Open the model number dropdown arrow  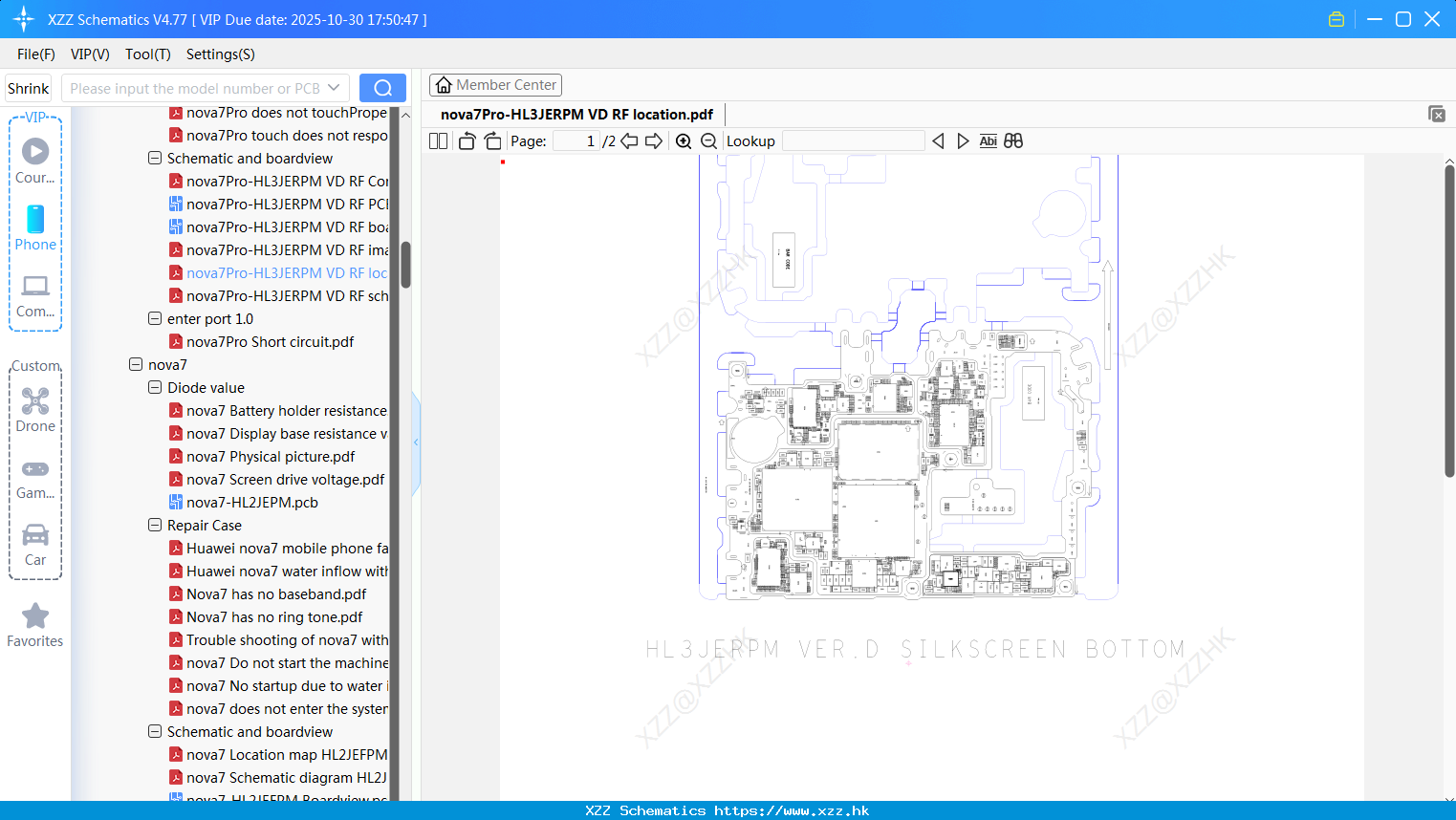coord(334,88)
